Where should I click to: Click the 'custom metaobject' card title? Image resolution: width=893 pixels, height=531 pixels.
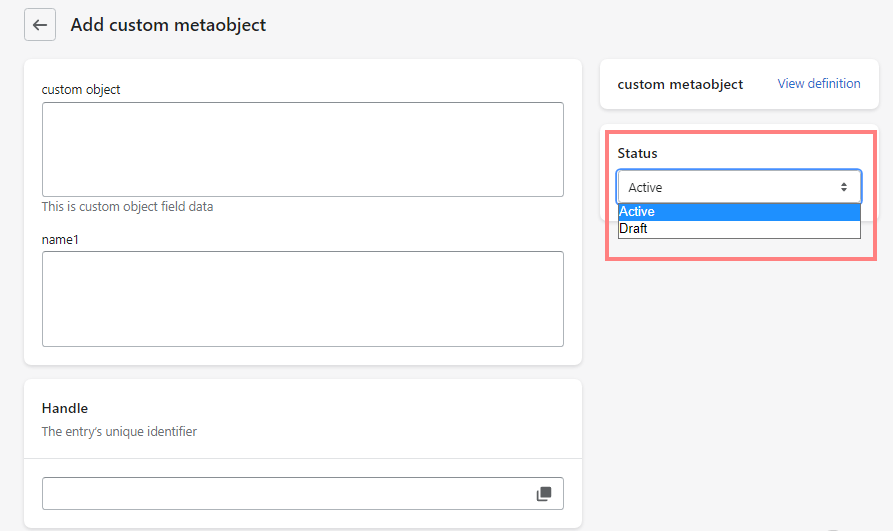coord(680,85)
